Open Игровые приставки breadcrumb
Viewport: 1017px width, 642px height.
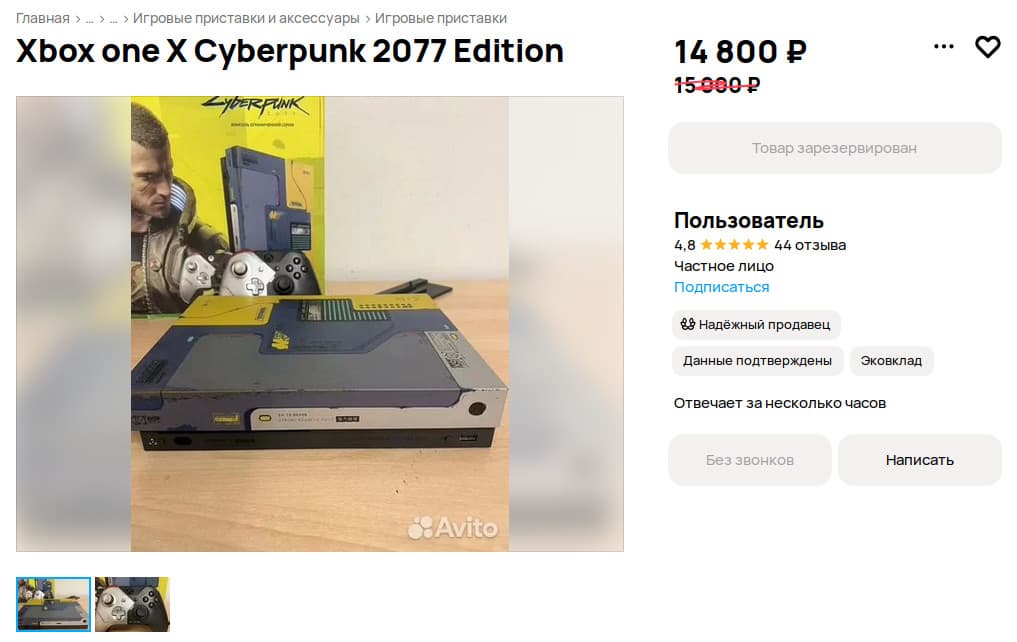[x=440, y=18]
